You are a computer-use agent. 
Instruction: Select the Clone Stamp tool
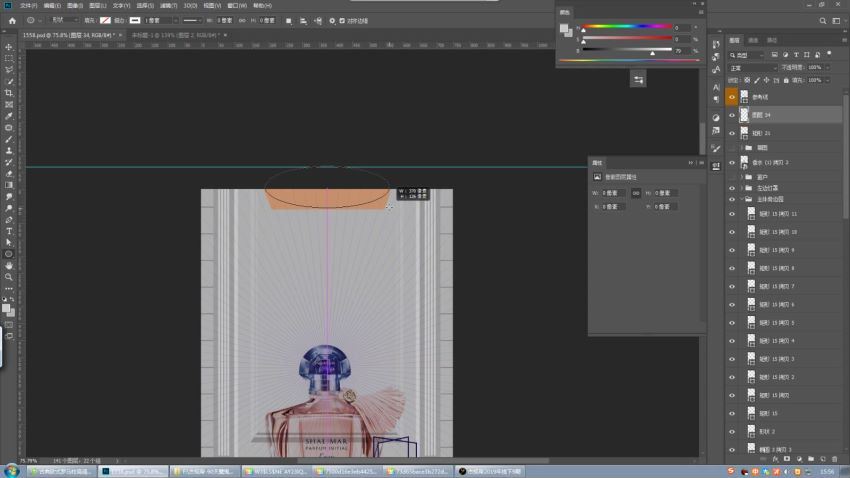(x=9, y=151)
